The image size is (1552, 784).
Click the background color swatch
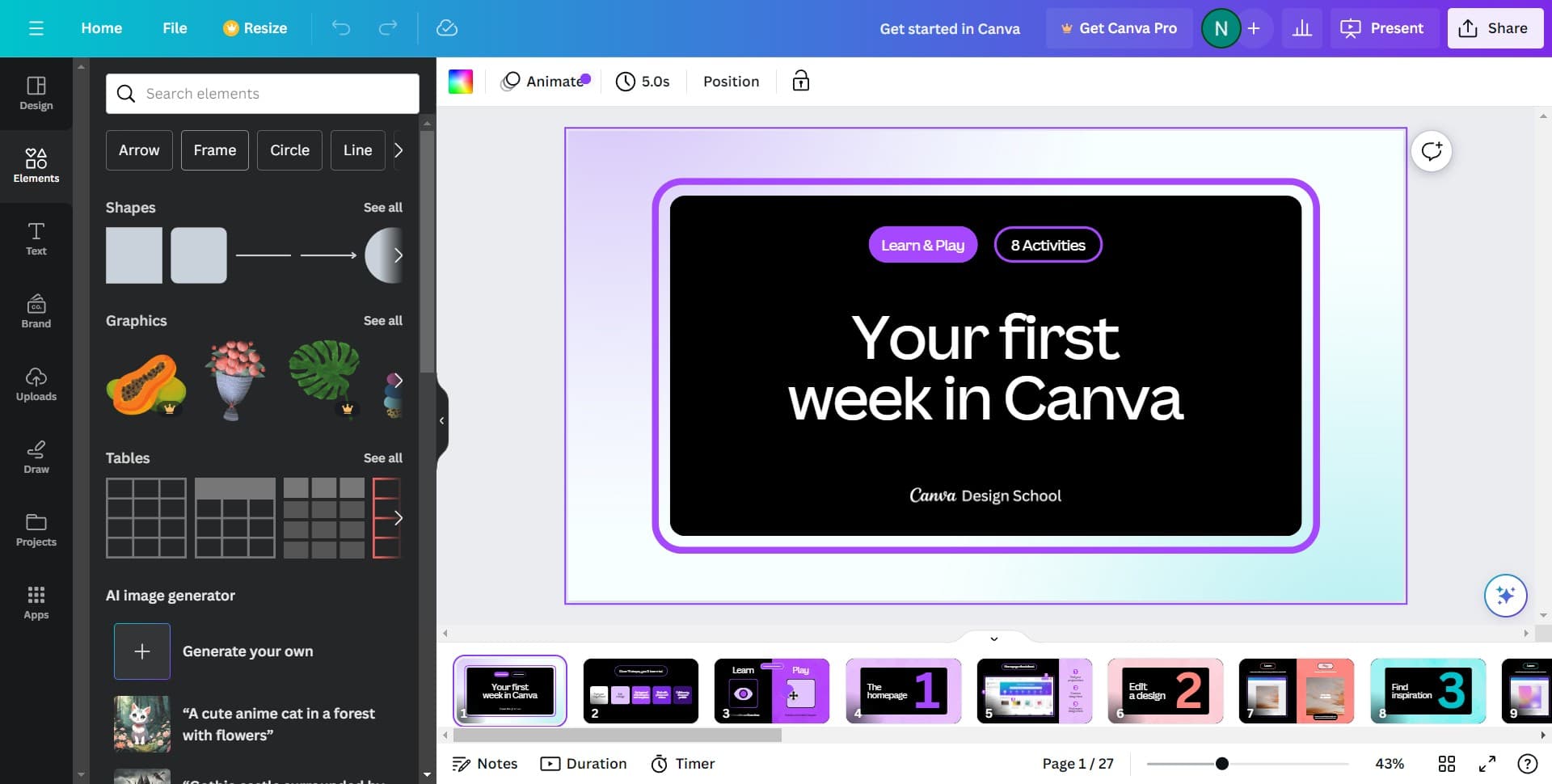(461, 81)
